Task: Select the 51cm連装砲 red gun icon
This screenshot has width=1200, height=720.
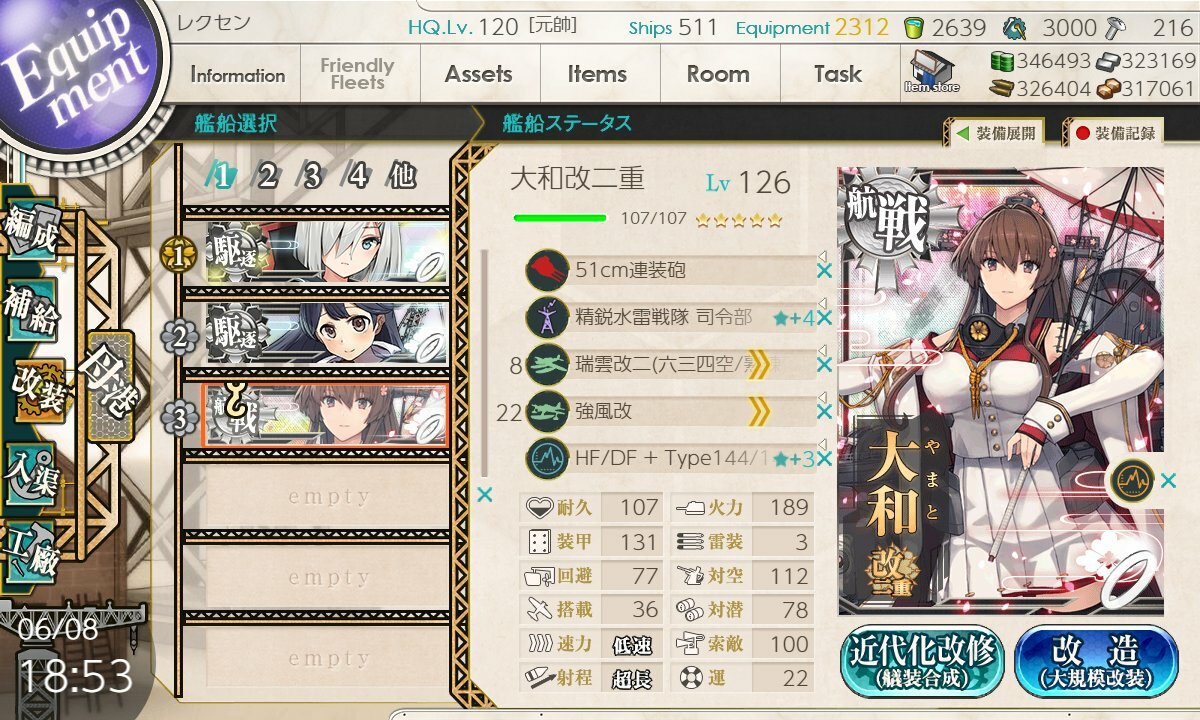Action: (x=547, y=270)
